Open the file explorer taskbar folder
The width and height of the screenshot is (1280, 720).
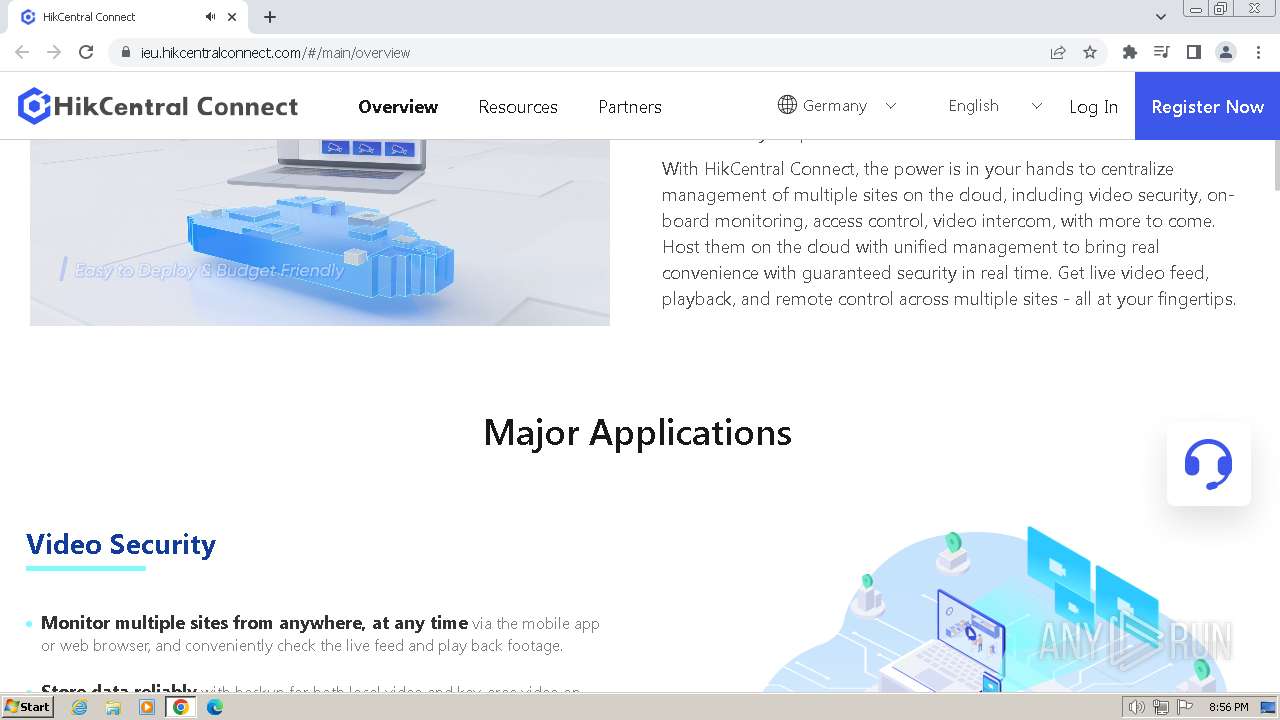click(113, 707)
